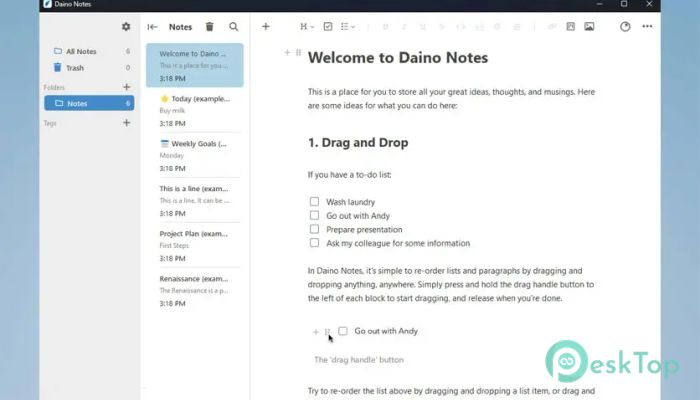The width and height of the screenshot is (700, 400).
Task: Collapse the sidebar with the arrow icon
Action: (152, 27)
